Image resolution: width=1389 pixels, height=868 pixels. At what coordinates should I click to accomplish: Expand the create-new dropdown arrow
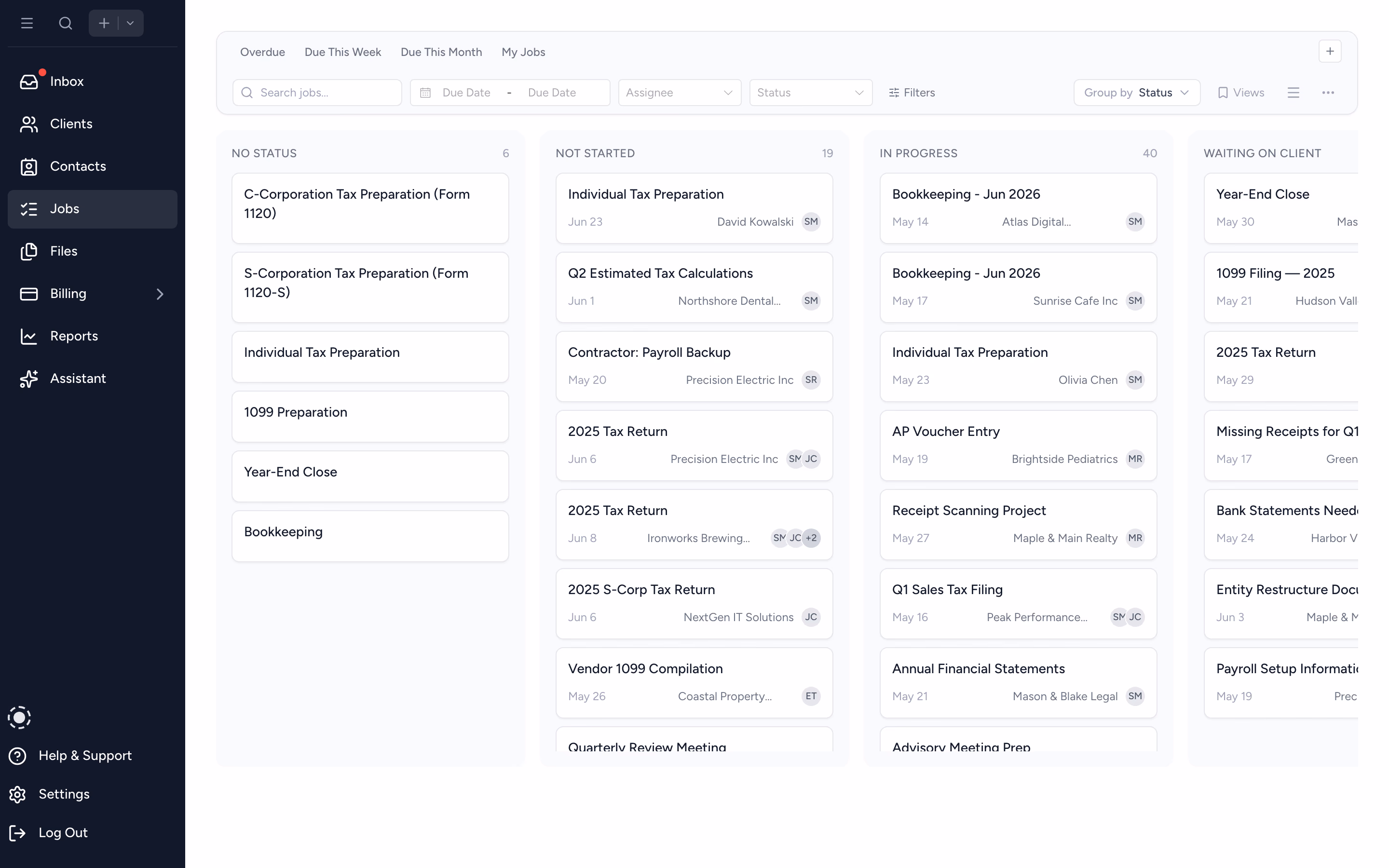(130, 23)
